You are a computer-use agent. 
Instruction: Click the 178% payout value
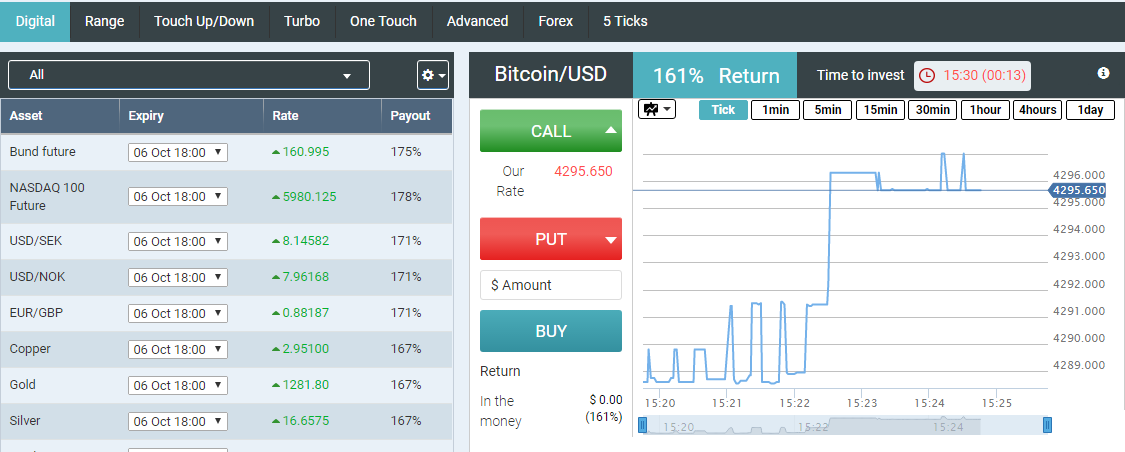[x=406, y=197]
